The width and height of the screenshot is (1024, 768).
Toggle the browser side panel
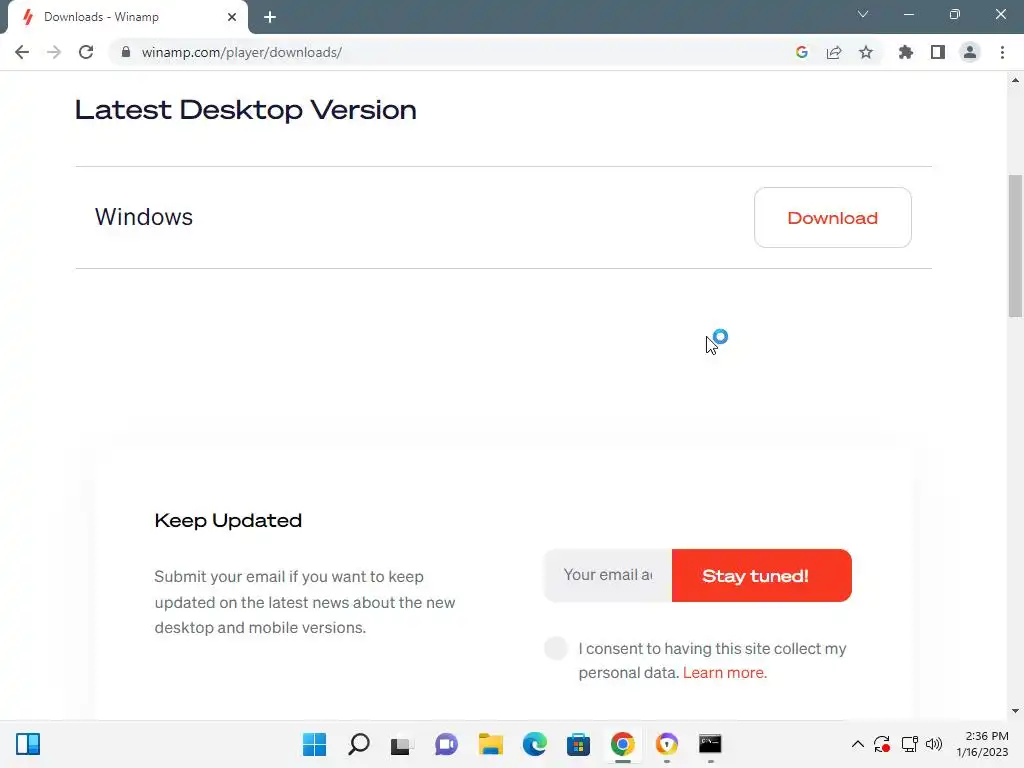coord(938,52)
